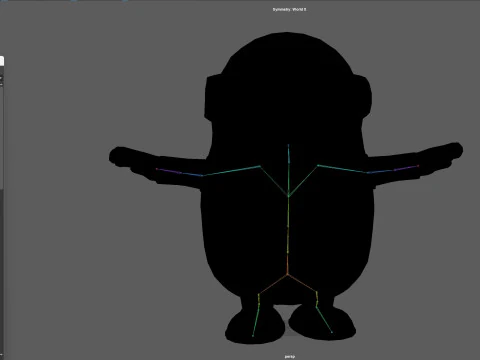Select the chest joint where both clavicle bones meet

point(289,196)
